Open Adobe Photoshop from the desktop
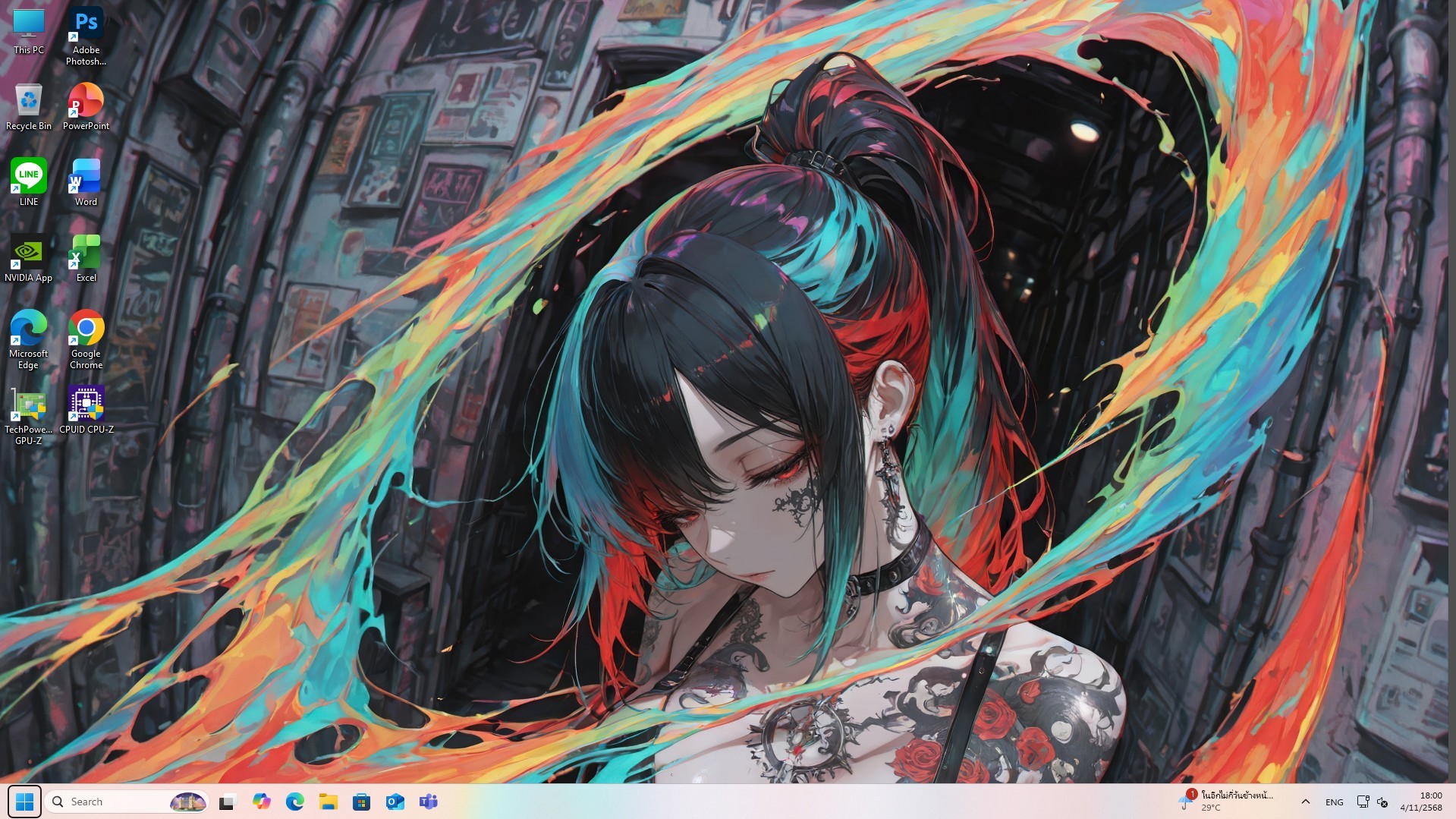Screen dimensions: 1456x819 pyautogui.click(x=85, y=30)
